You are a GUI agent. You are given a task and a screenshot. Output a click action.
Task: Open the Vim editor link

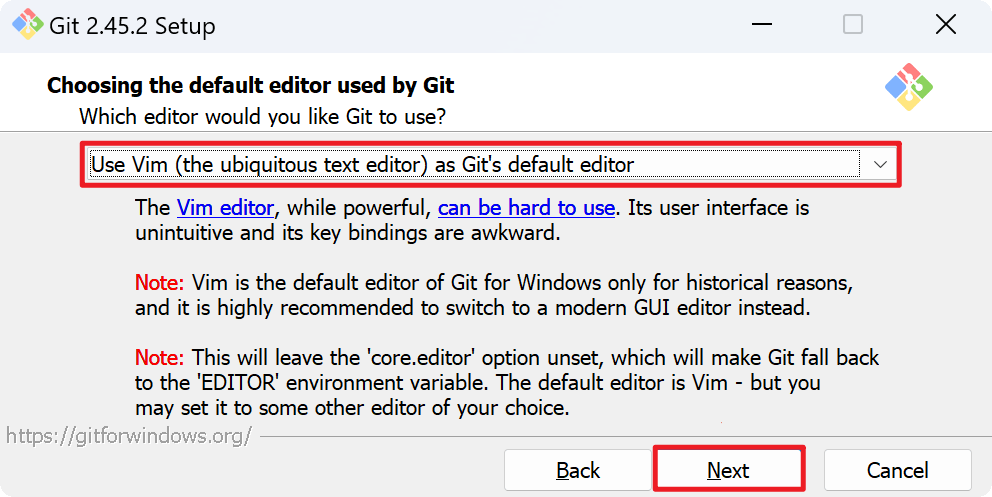click(225, 208)
